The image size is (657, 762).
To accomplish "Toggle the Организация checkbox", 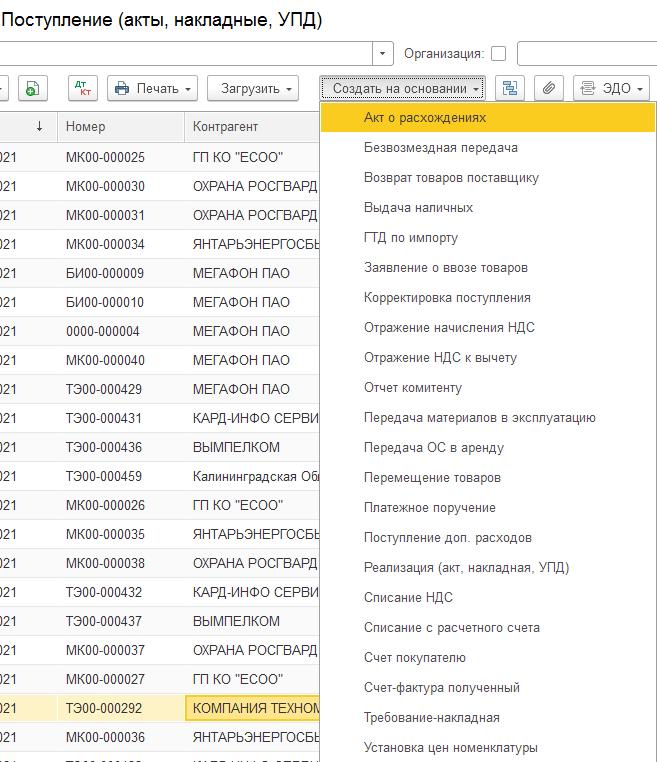I will click(499, 53).
